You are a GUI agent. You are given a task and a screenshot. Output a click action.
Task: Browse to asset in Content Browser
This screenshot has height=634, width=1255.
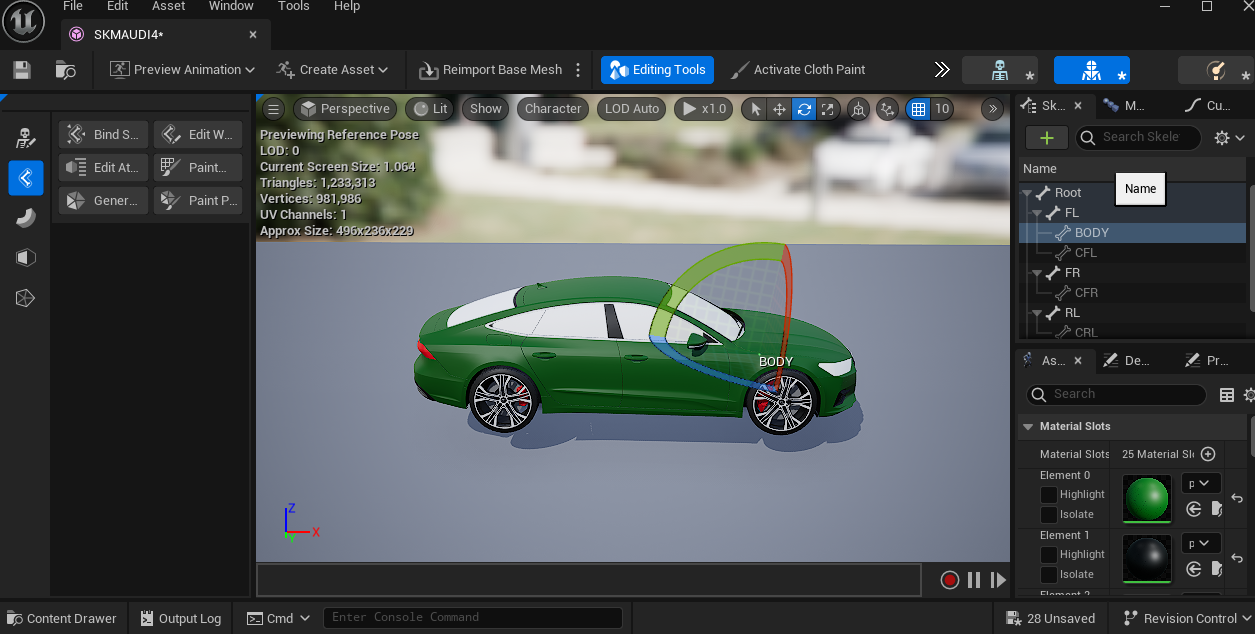point(66,70)
